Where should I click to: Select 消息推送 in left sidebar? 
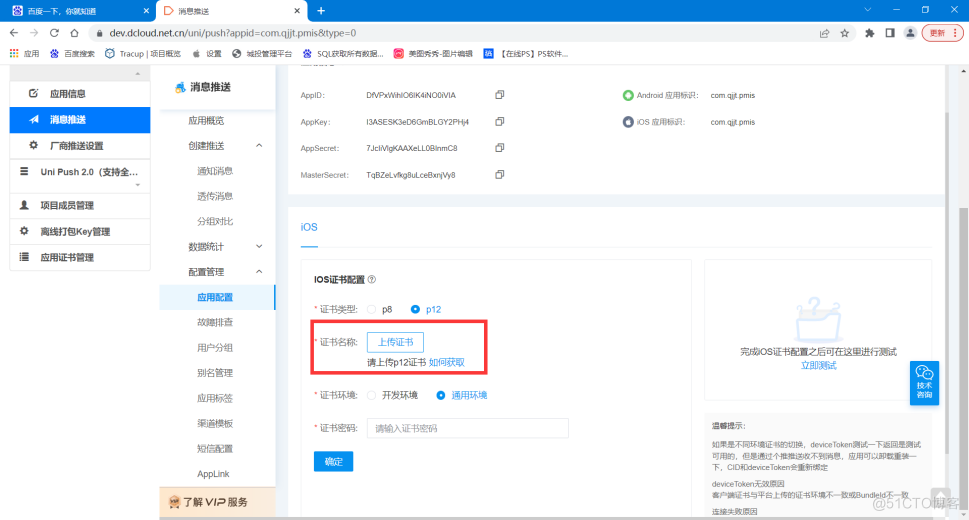80,119
